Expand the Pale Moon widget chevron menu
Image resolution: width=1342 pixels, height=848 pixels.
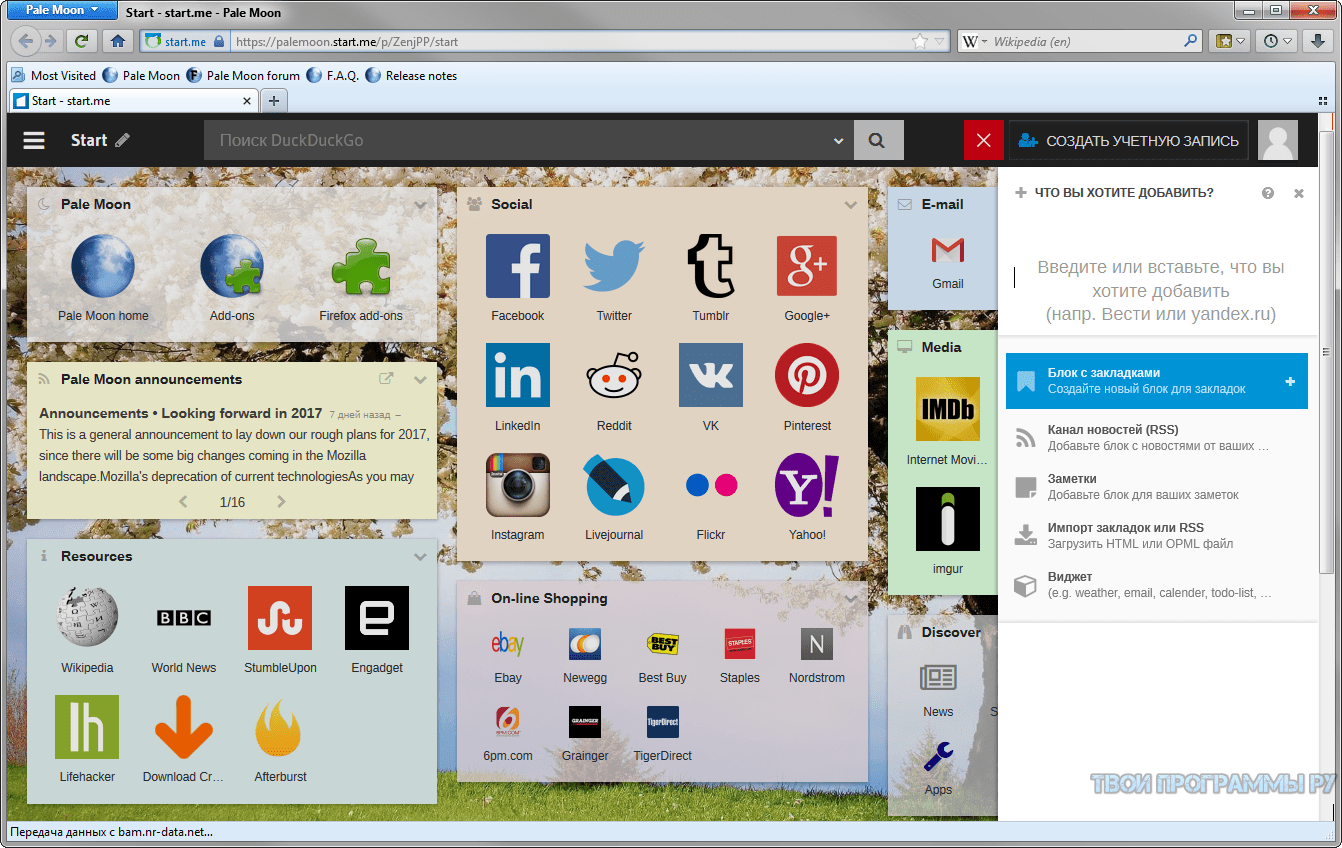(420, 204)
